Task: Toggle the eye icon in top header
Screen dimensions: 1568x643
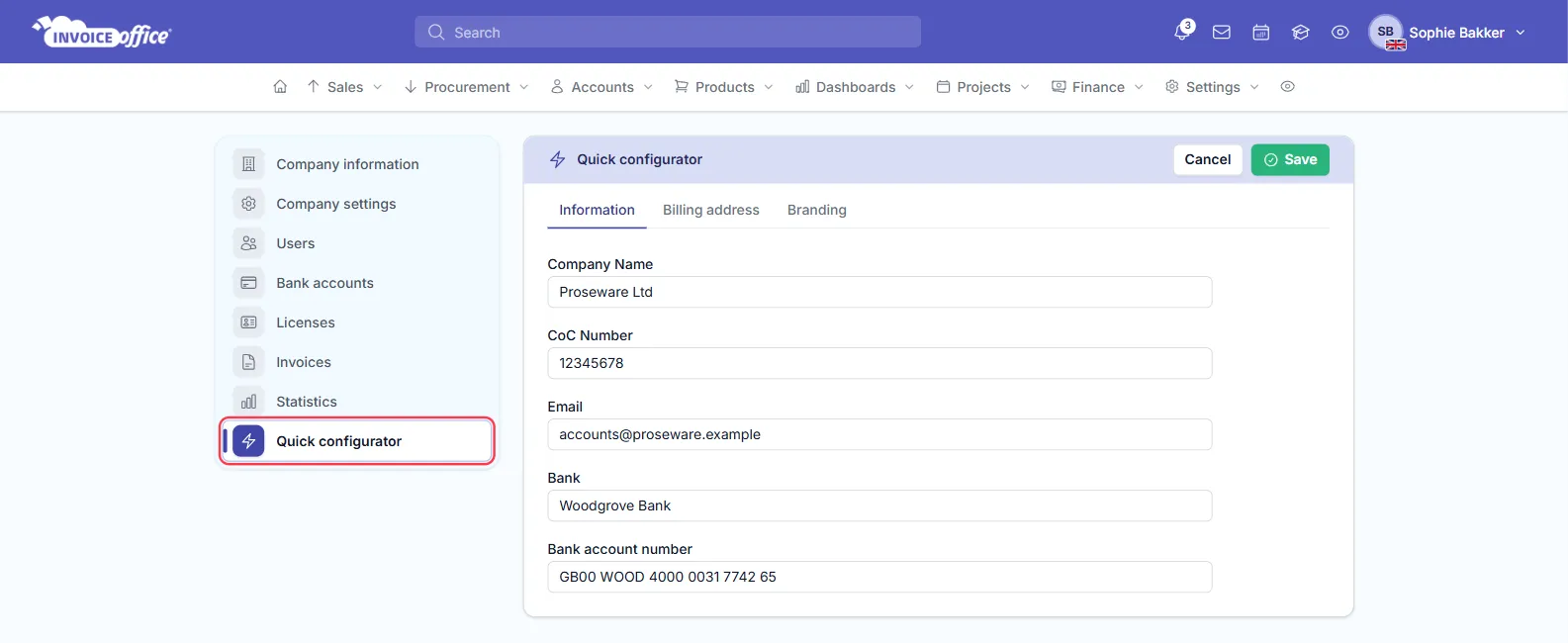Action: (1340, 33)
